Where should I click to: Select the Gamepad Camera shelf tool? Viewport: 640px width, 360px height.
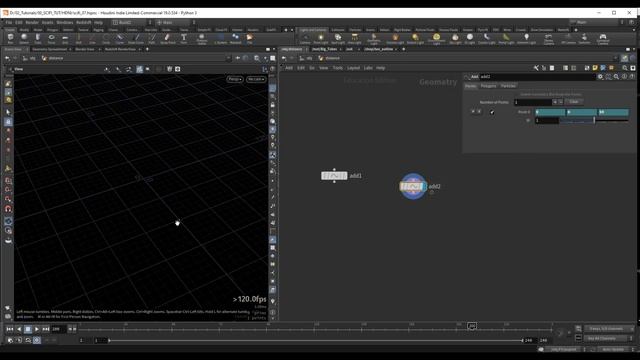tap(603, 39)
